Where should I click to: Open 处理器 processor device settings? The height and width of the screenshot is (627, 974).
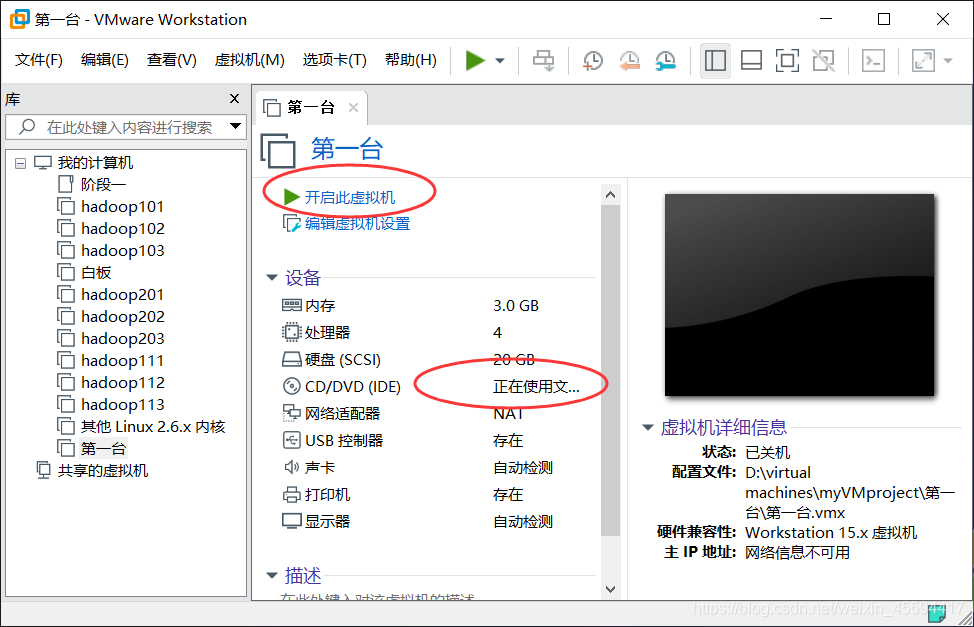[x=316, y=332]
